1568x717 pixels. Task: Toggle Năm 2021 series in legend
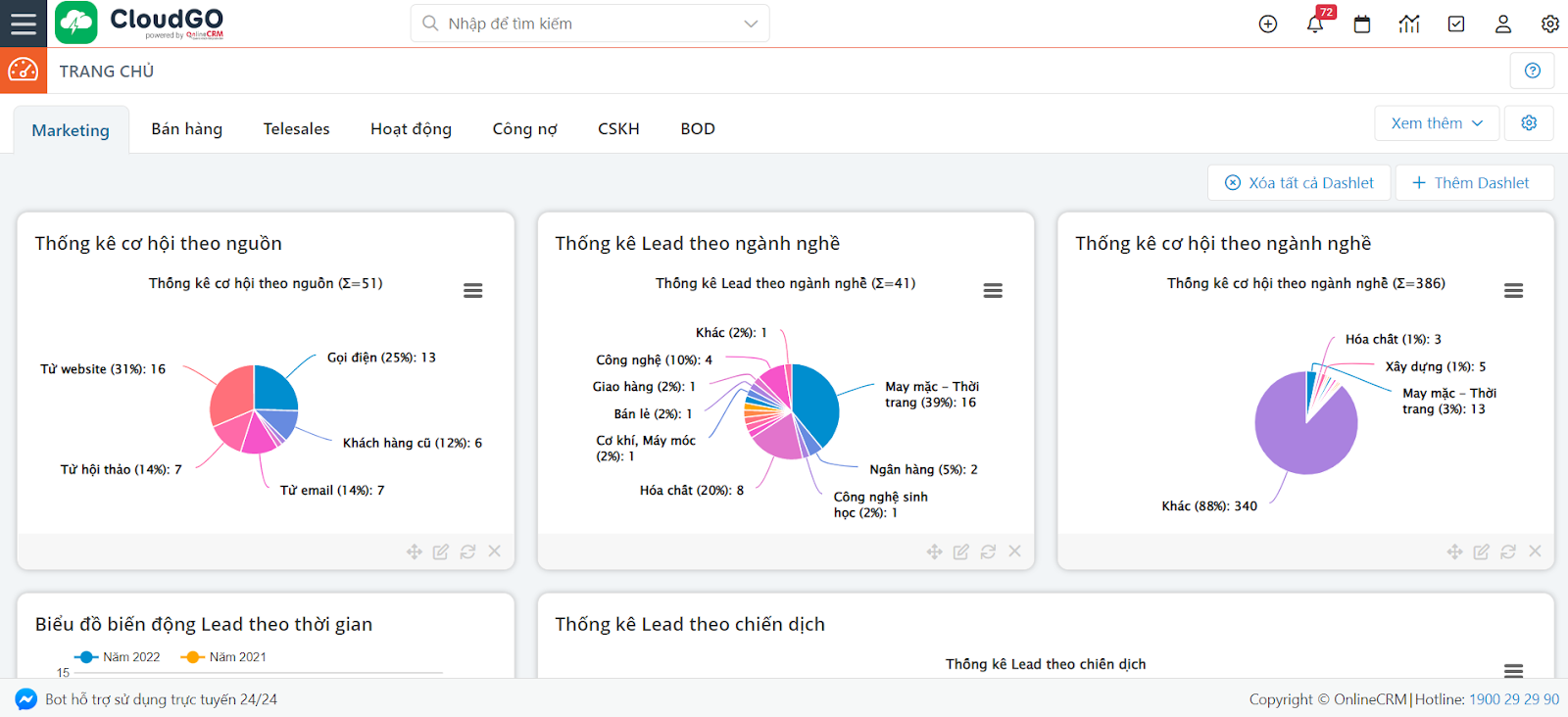[x=224, y=657]
